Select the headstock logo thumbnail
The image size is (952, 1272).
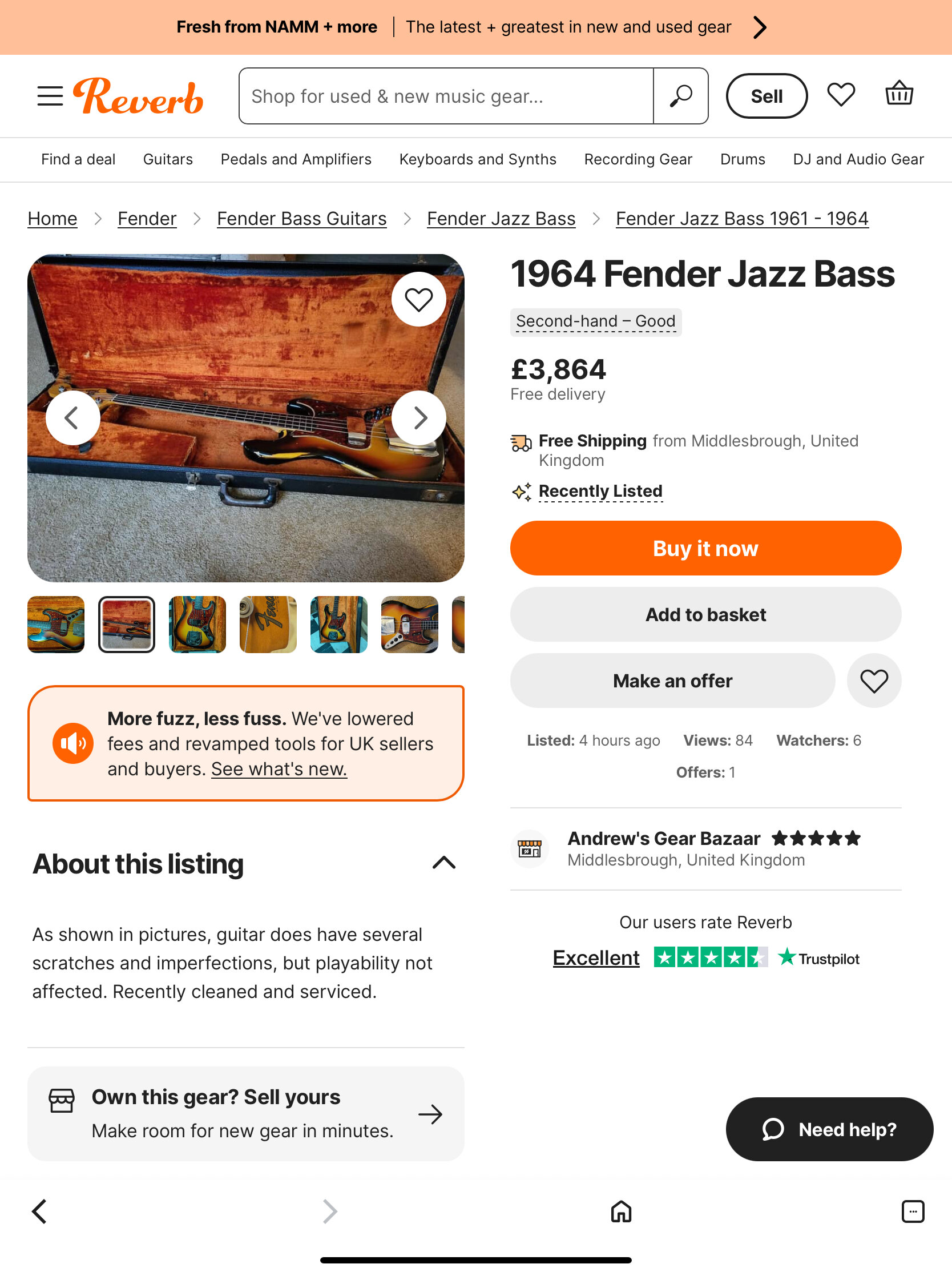point(268,625)
